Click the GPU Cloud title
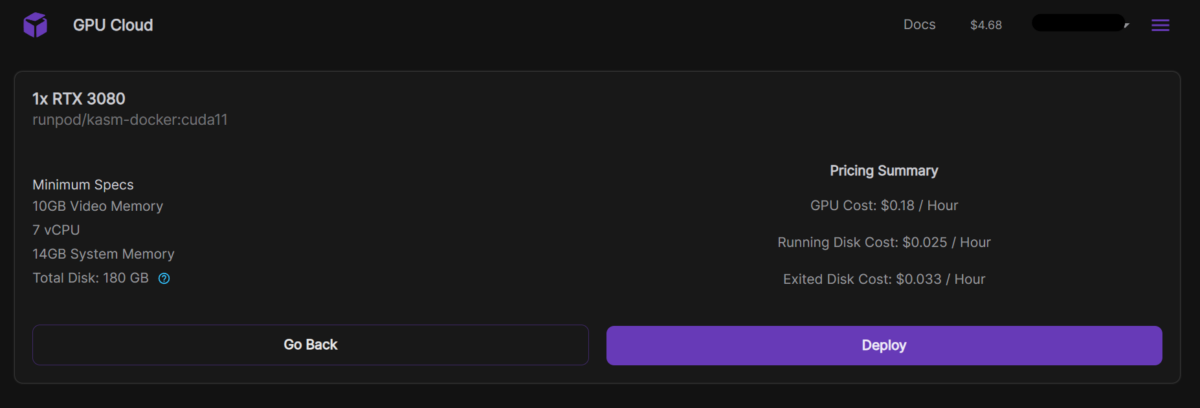 (113, 25)
